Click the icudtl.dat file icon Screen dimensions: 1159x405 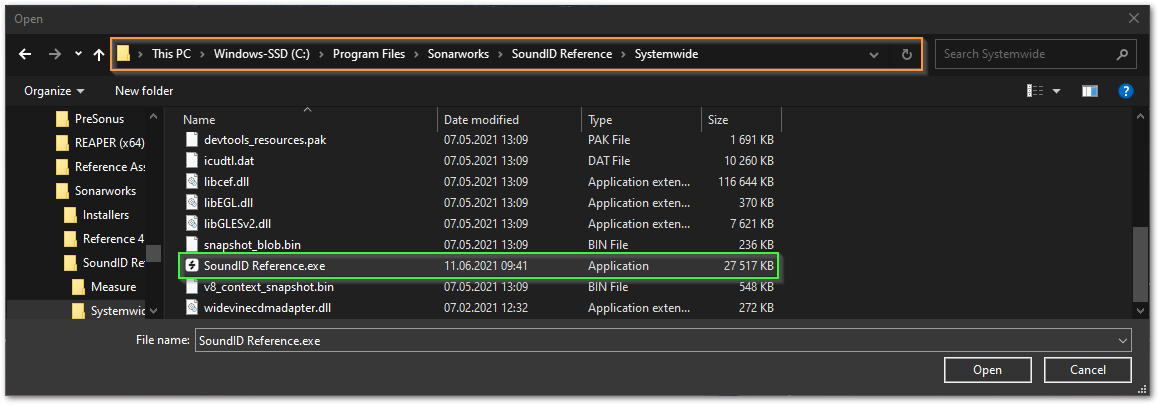point(192,160)
